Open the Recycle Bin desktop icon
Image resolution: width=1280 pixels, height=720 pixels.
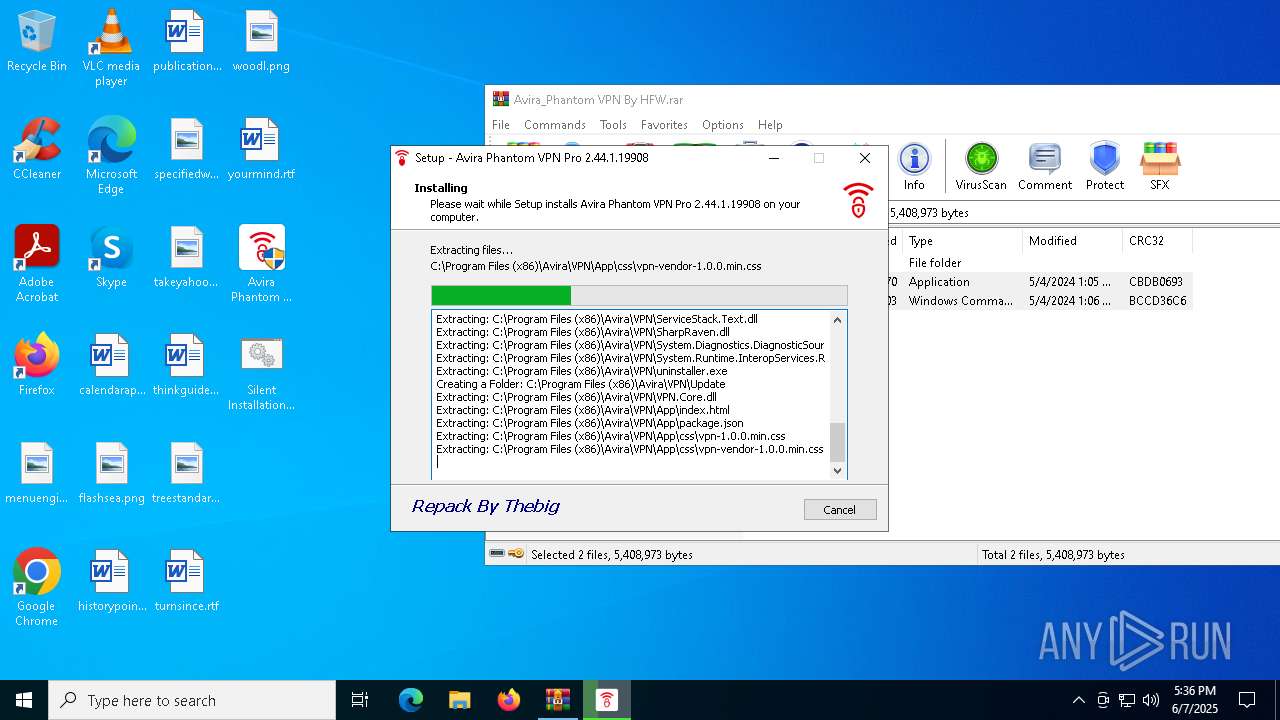[x=37, y=42]
